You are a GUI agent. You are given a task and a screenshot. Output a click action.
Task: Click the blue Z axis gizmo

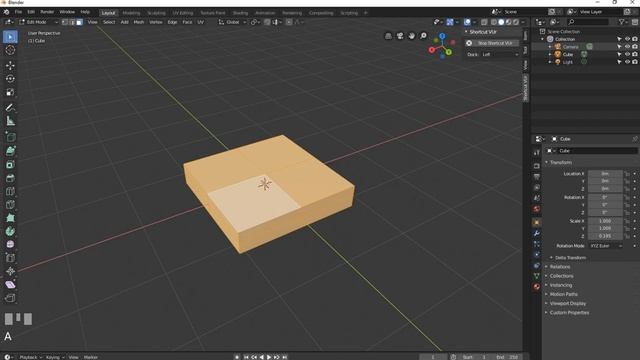442,36
